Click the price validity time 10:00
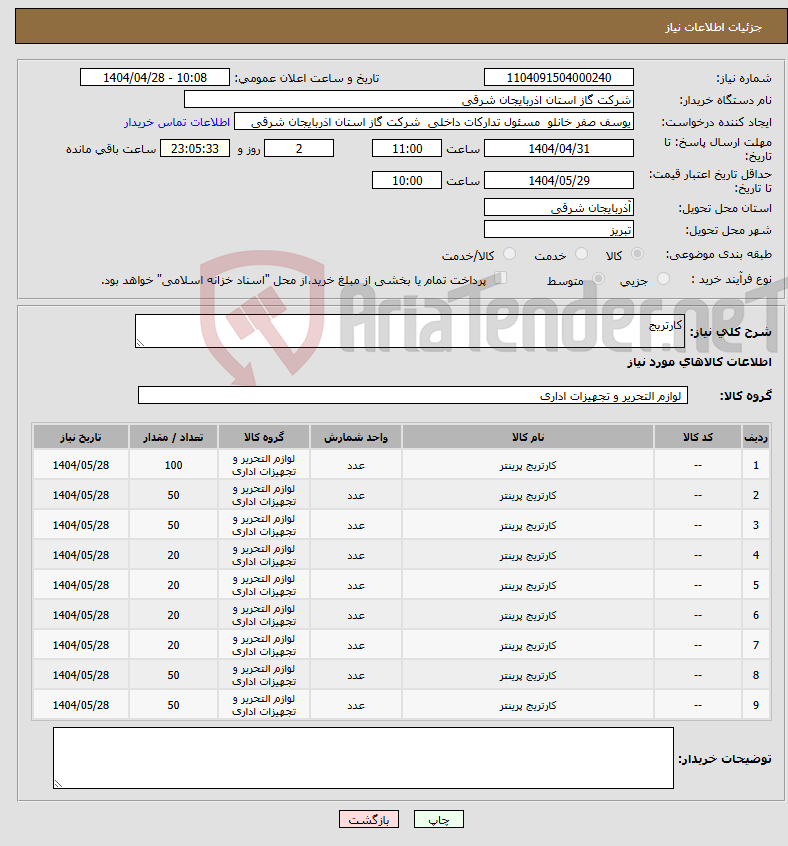Viewport: 788px width, 846px height. tap(407, 180)
